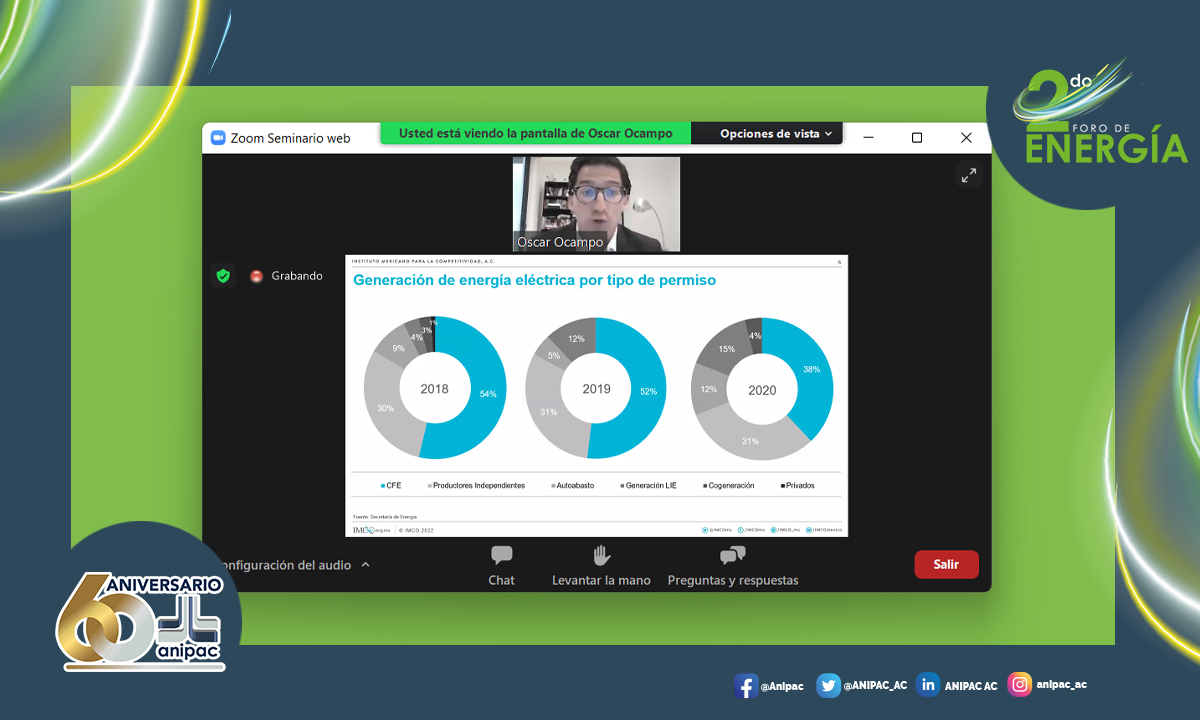Image resolution: width=1200 pixels, height=720 pixels.
Task: Click the Generación LIE legend label
Action: tap(651, 486)
